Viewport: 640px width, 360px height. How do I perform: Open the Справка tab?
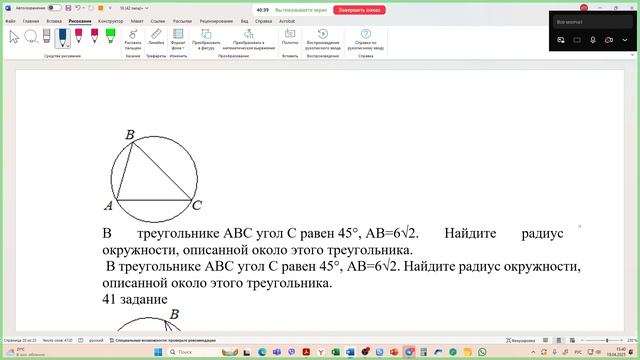point(263,21)
